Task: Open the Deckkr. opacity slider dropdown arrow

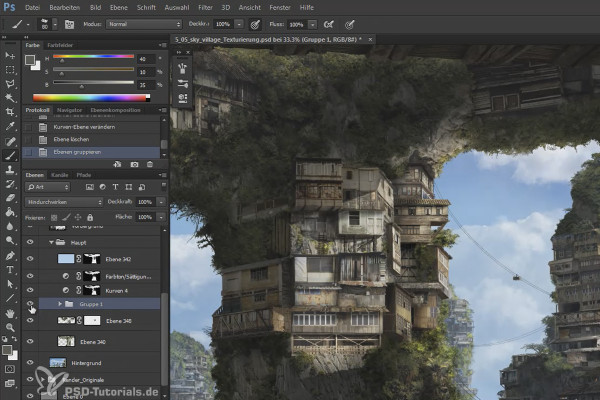Action: click(x=239, y=24)
